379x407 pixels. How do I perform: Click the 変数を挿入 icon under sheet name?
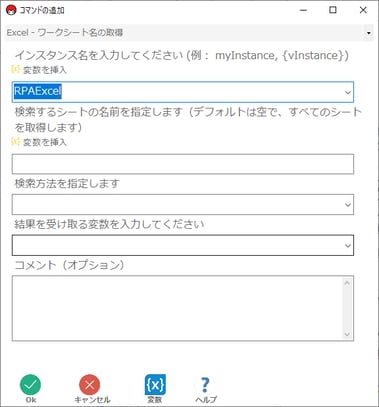click(15, 142)
